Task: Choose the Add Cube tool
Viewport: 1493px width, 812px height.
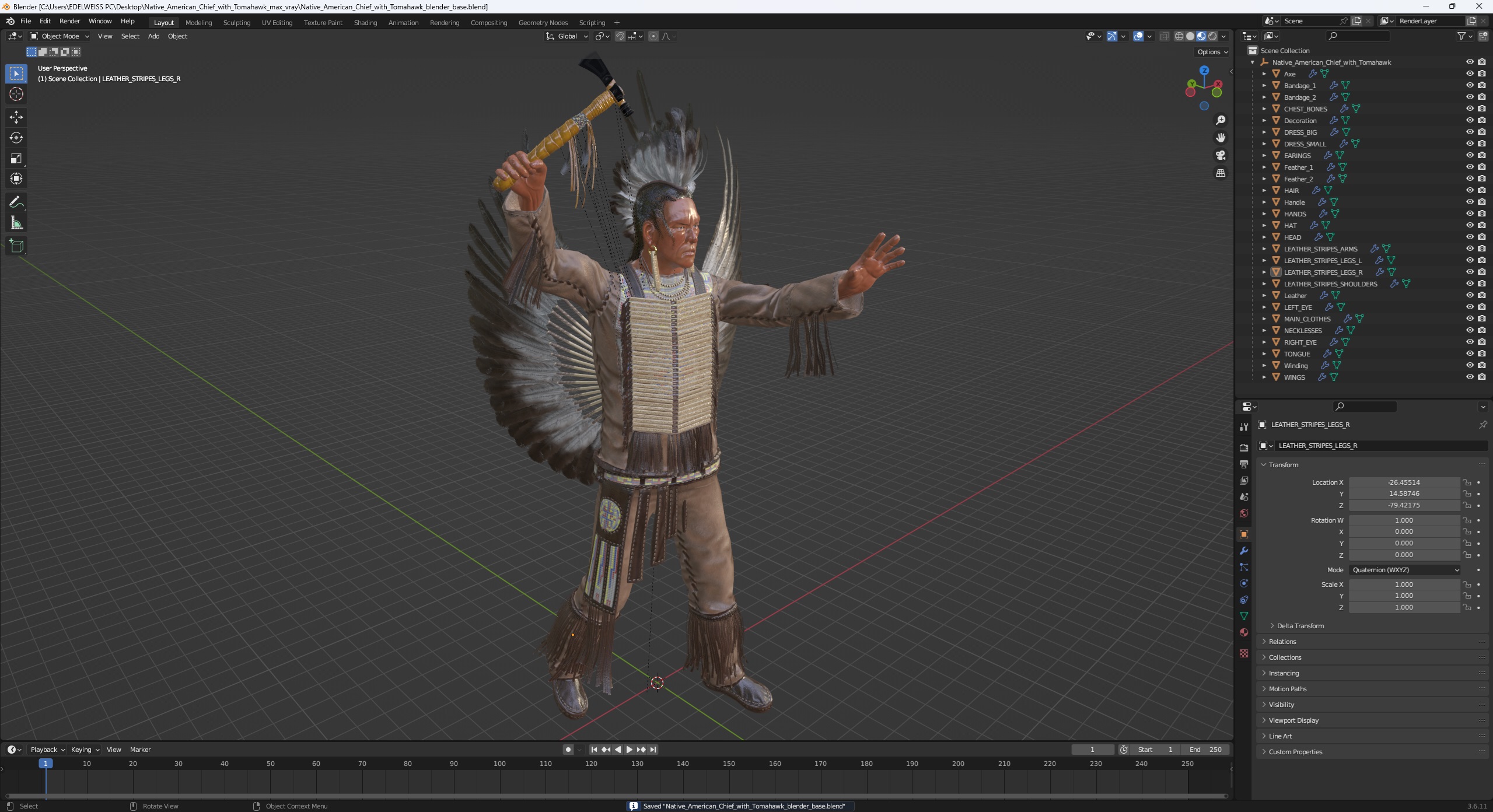Action: [x=16, y=246]
